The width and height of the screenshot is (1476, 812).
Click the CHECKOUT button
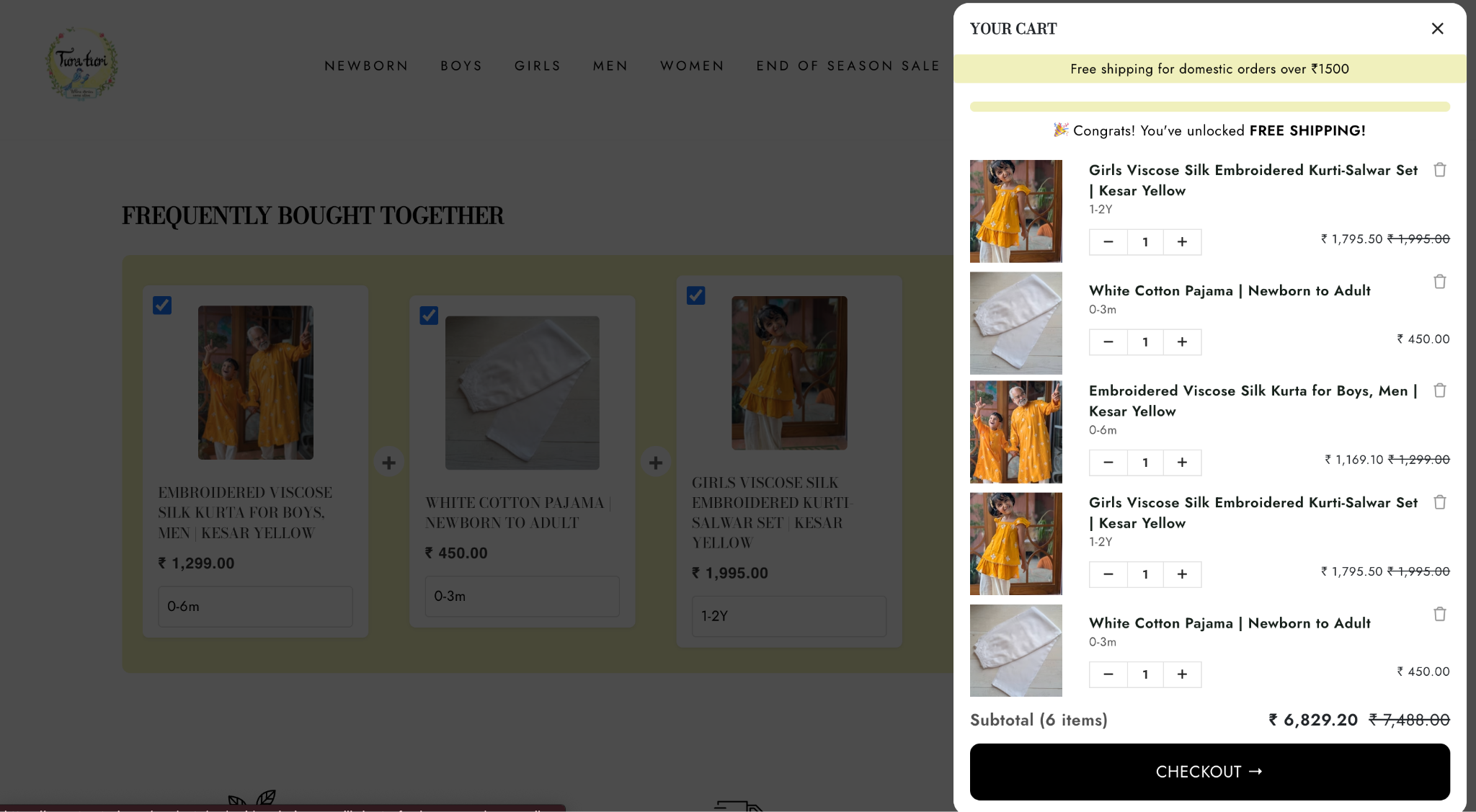click(x=1209, y=772)
